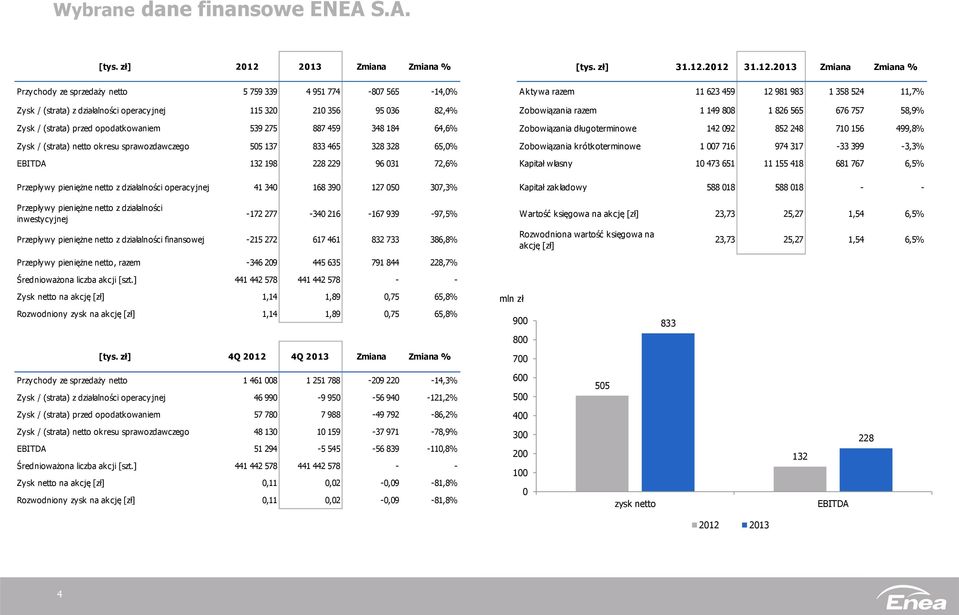Click the 'Przepływy pieniężne netto z działalności finansowej' label

(x=110, y=240)
